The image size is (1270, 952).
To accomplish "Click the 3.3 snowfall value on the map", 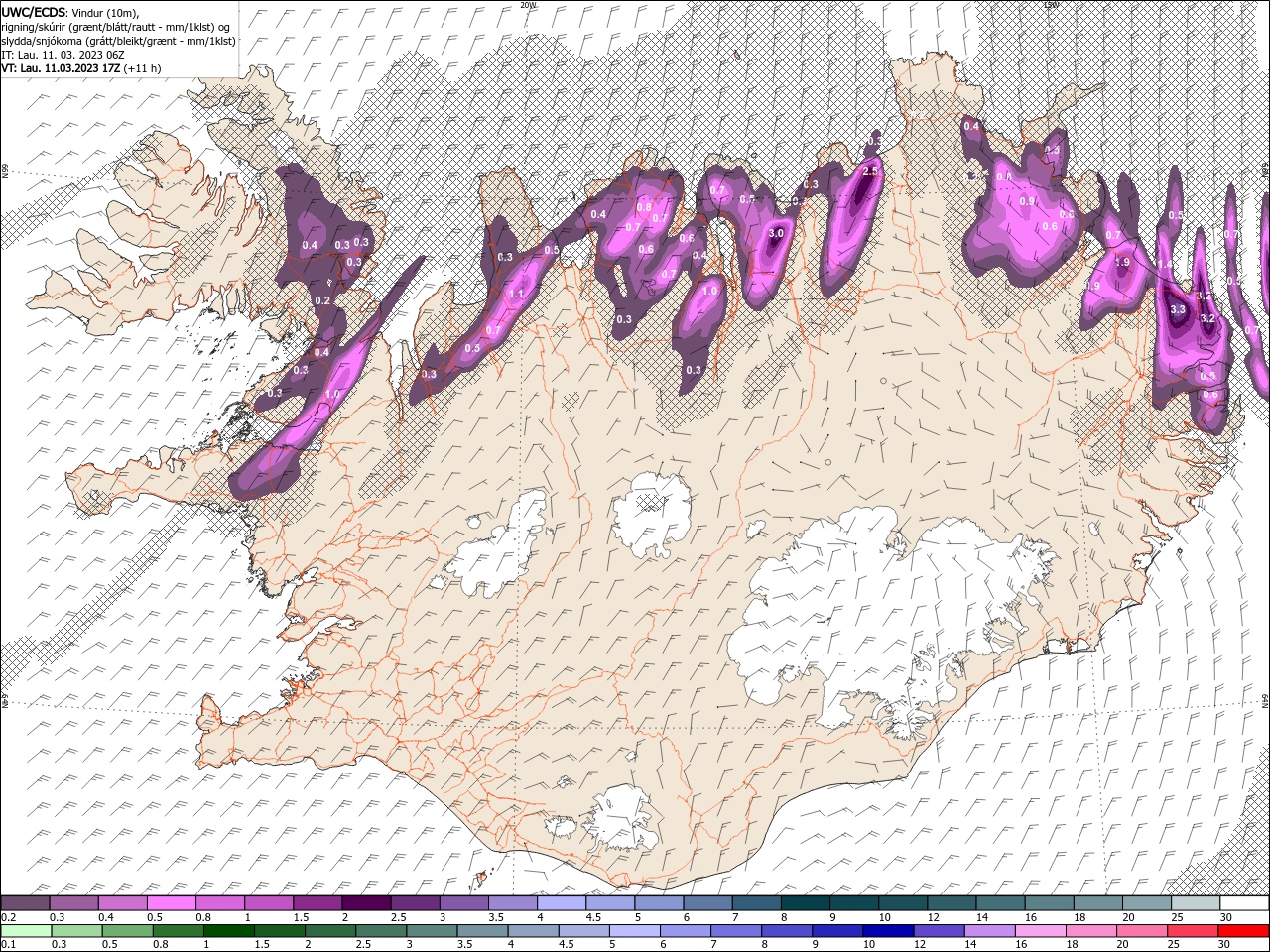I will (x=1179, y=310).
